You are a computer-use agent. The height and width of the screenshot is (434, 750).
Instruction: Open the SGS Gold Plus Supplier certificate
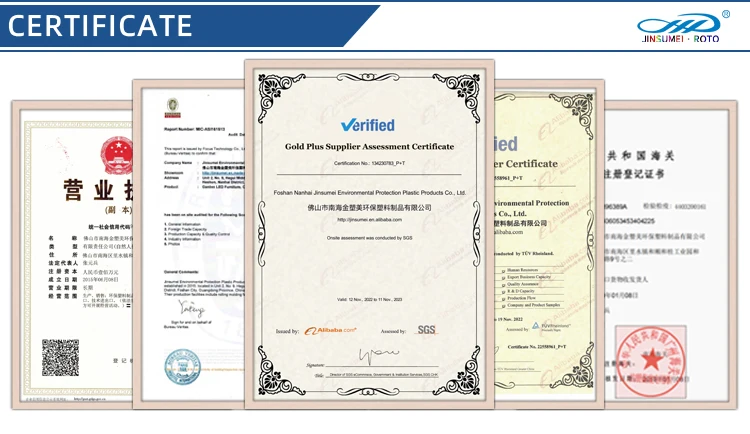point(369,234)
